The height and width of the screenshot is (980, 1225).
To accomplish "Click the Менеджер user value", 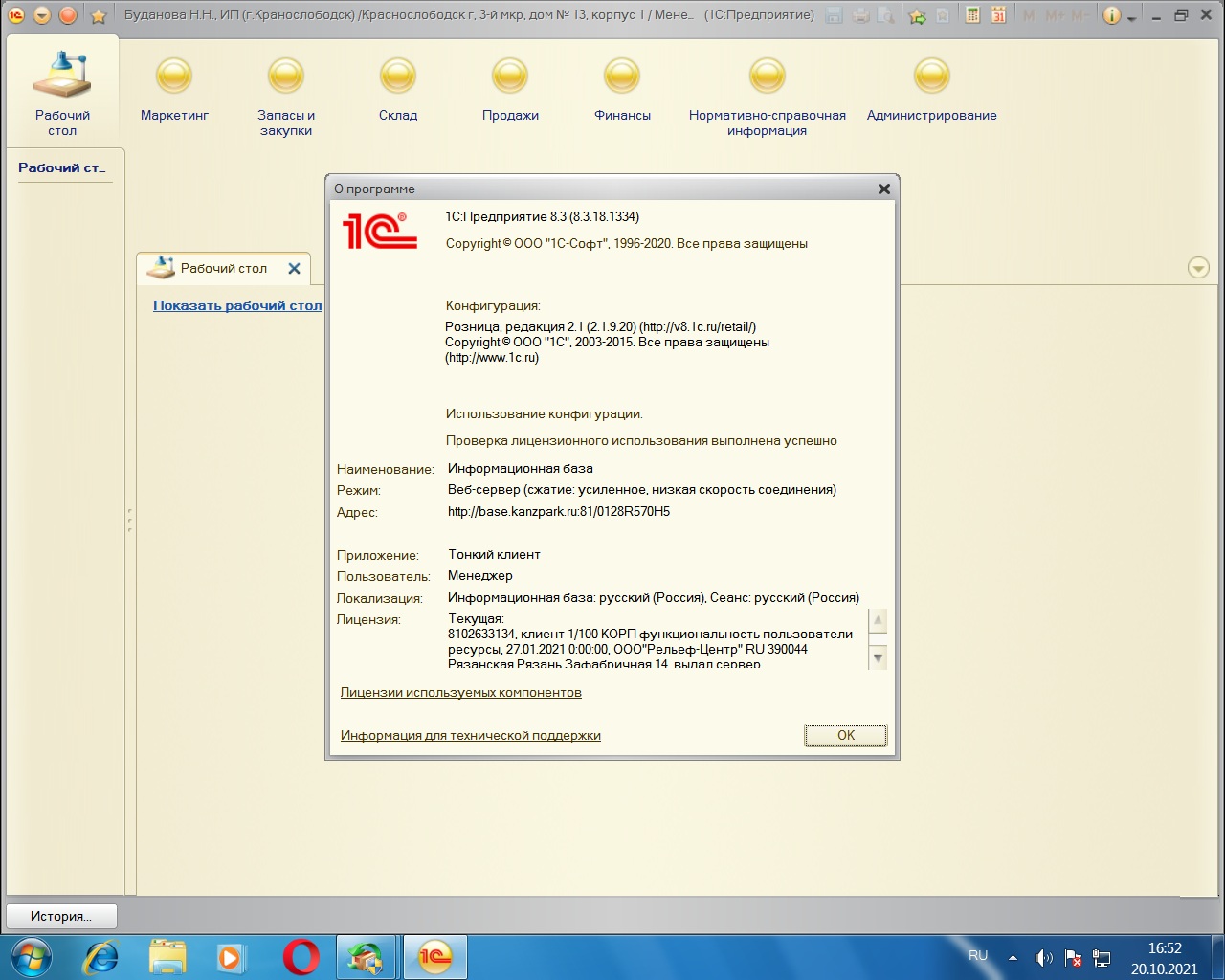I will [x=480, y=575].
